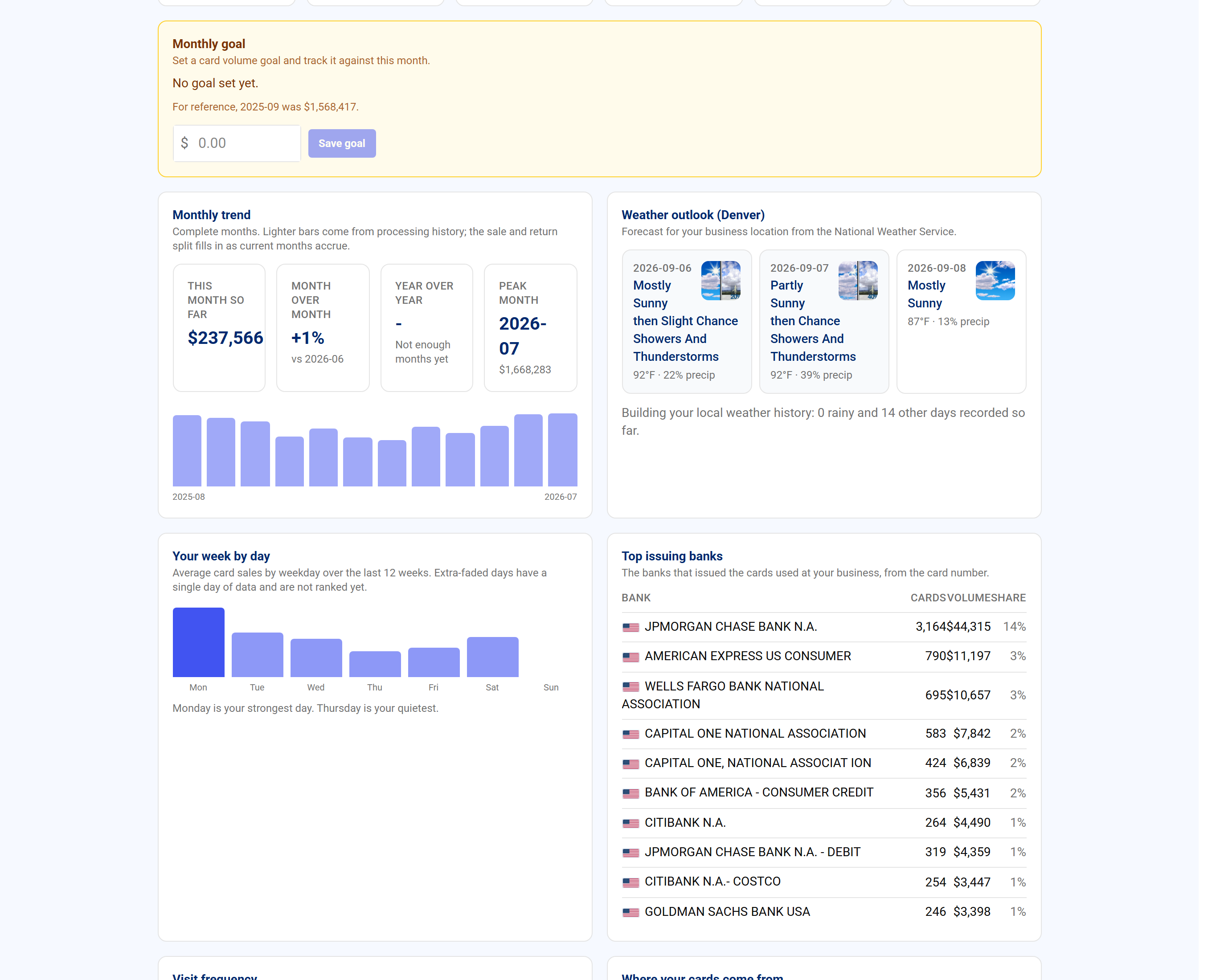Click the $44,315 volume for JPMorgan Chase
This screenshot has width=1212, height=980.
click(x=969, y=627)
